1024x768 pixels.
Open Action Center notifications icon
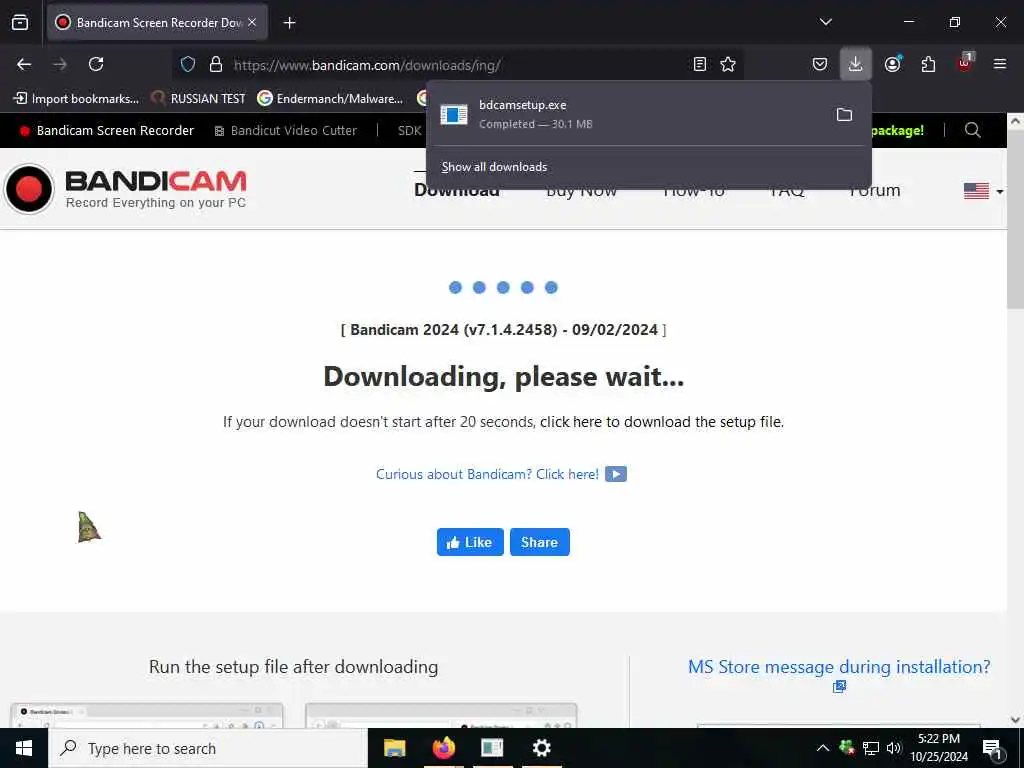[991, 748]
